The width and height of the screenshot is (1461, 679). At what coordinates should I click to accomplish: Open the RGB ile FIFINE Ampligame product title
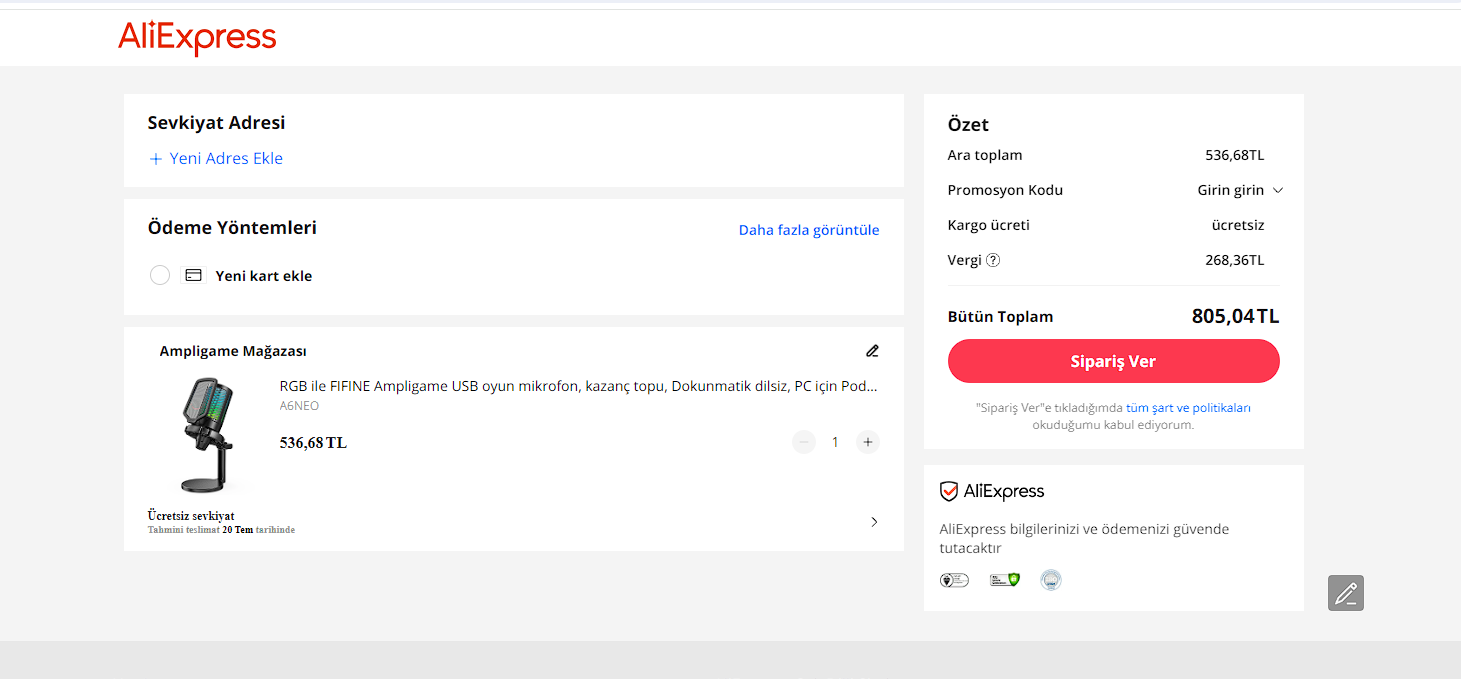[x=579, y=386]
